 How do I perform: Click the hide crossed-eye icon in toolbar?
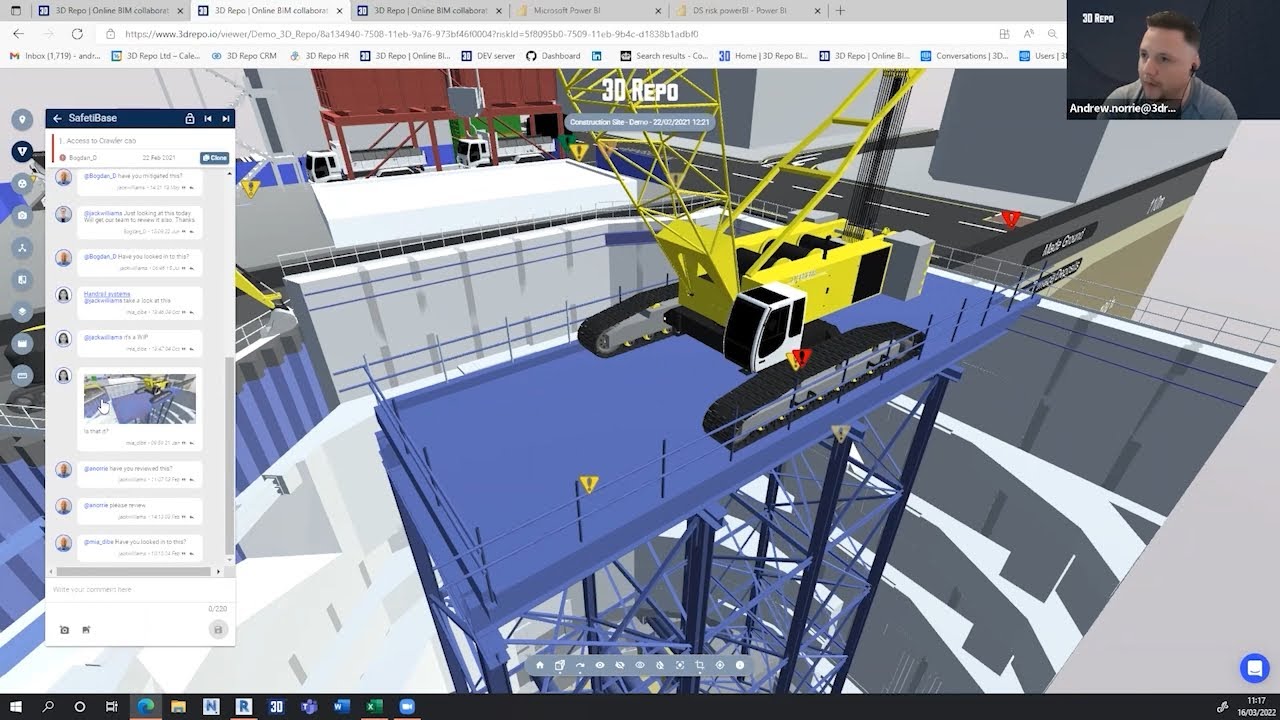(620, 665)
